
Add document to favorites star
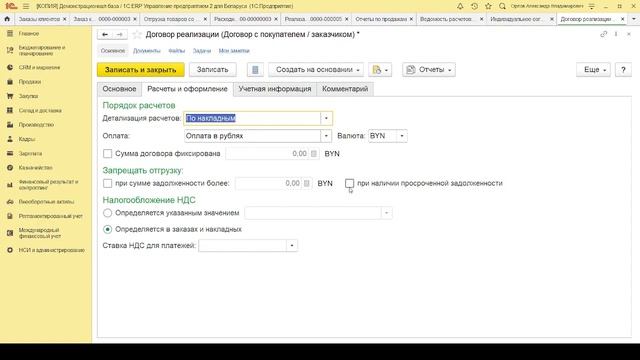137,35
